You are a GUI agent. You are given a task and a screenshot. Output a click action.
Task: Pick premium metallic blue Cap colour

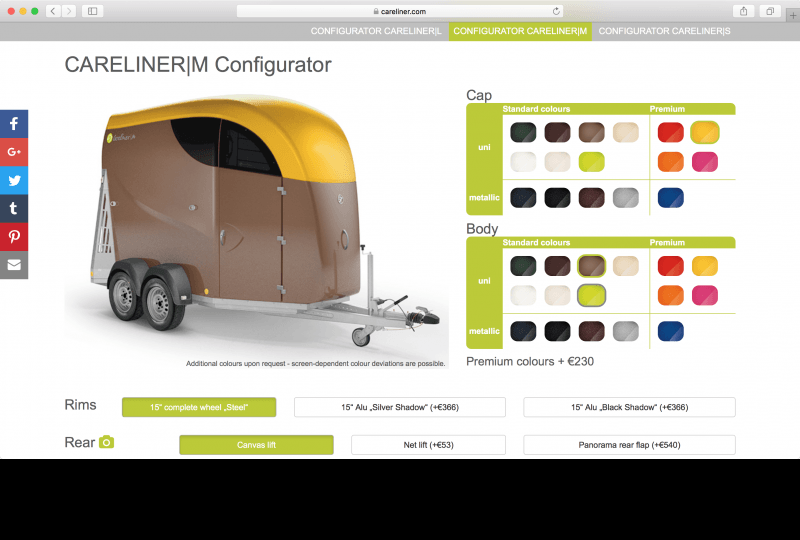[x=670, y=198]
